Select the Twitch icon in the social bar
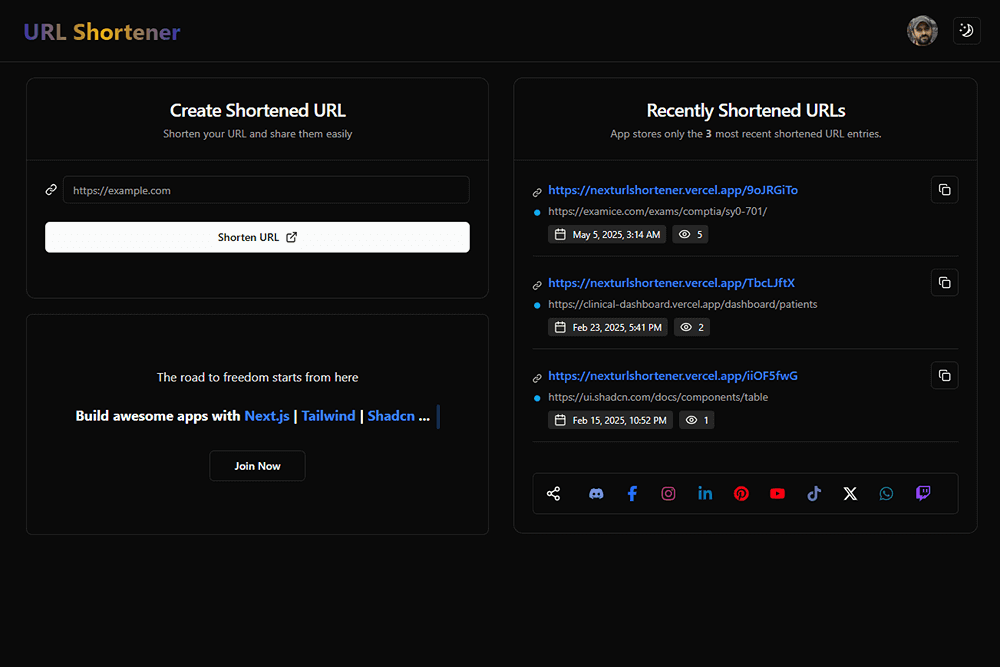Viewport: 1000px width, 667px height. tap(922, 493)
